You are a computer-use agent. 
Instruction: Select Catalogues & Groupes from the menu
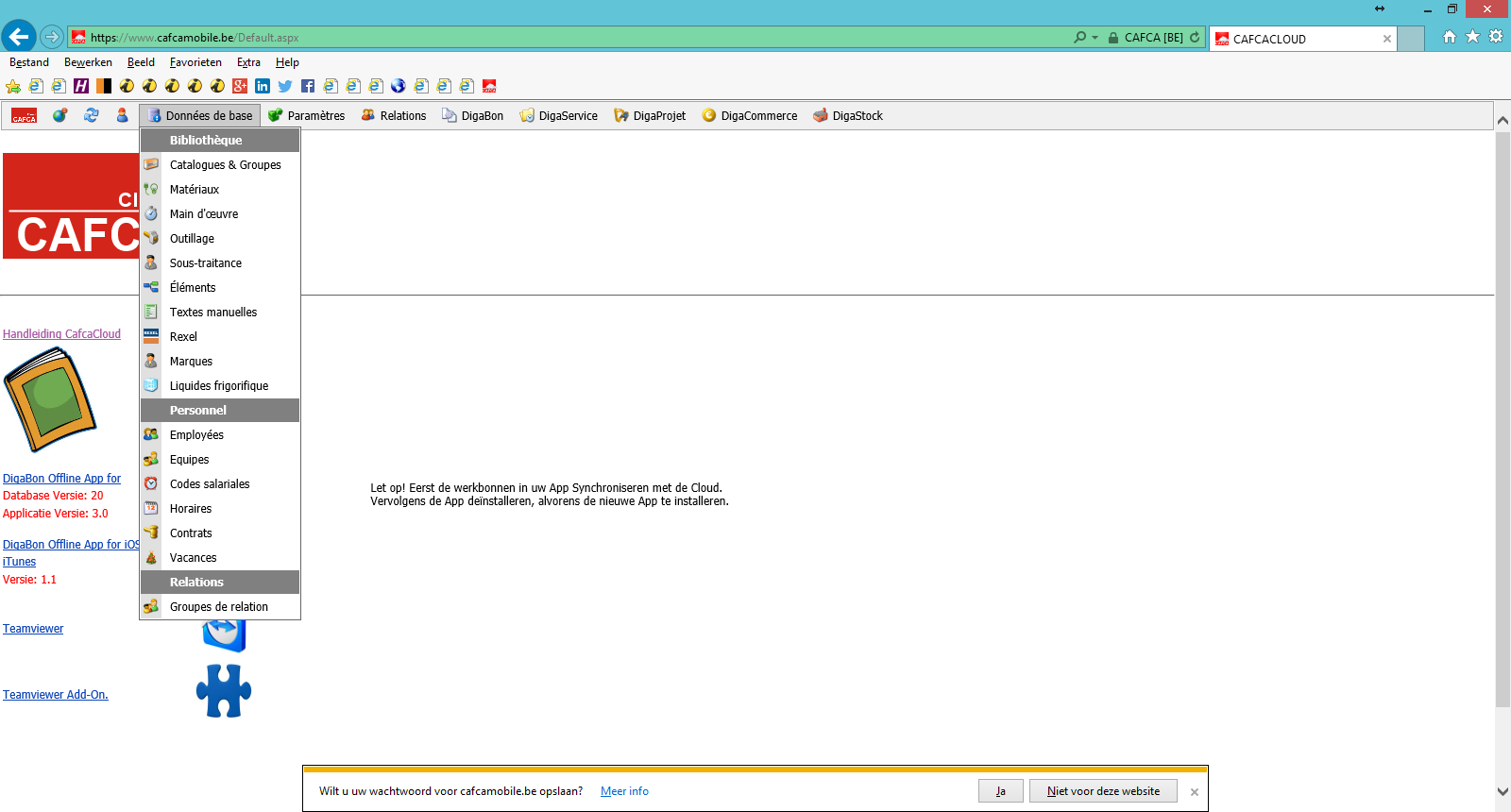pos(220,165)
